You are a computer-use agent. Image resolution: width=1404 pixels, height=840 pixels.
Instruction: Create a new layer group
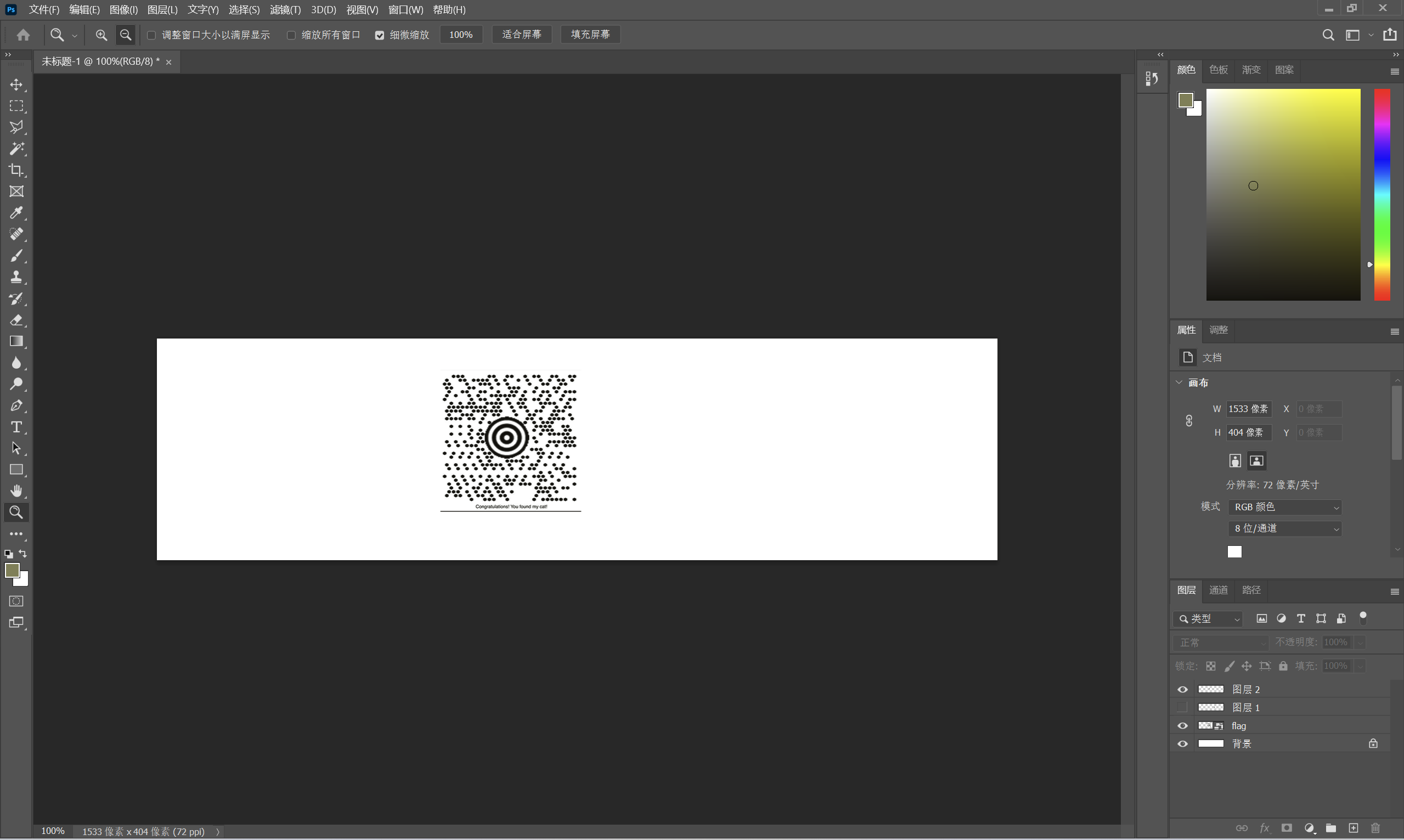pos(1331,828)
